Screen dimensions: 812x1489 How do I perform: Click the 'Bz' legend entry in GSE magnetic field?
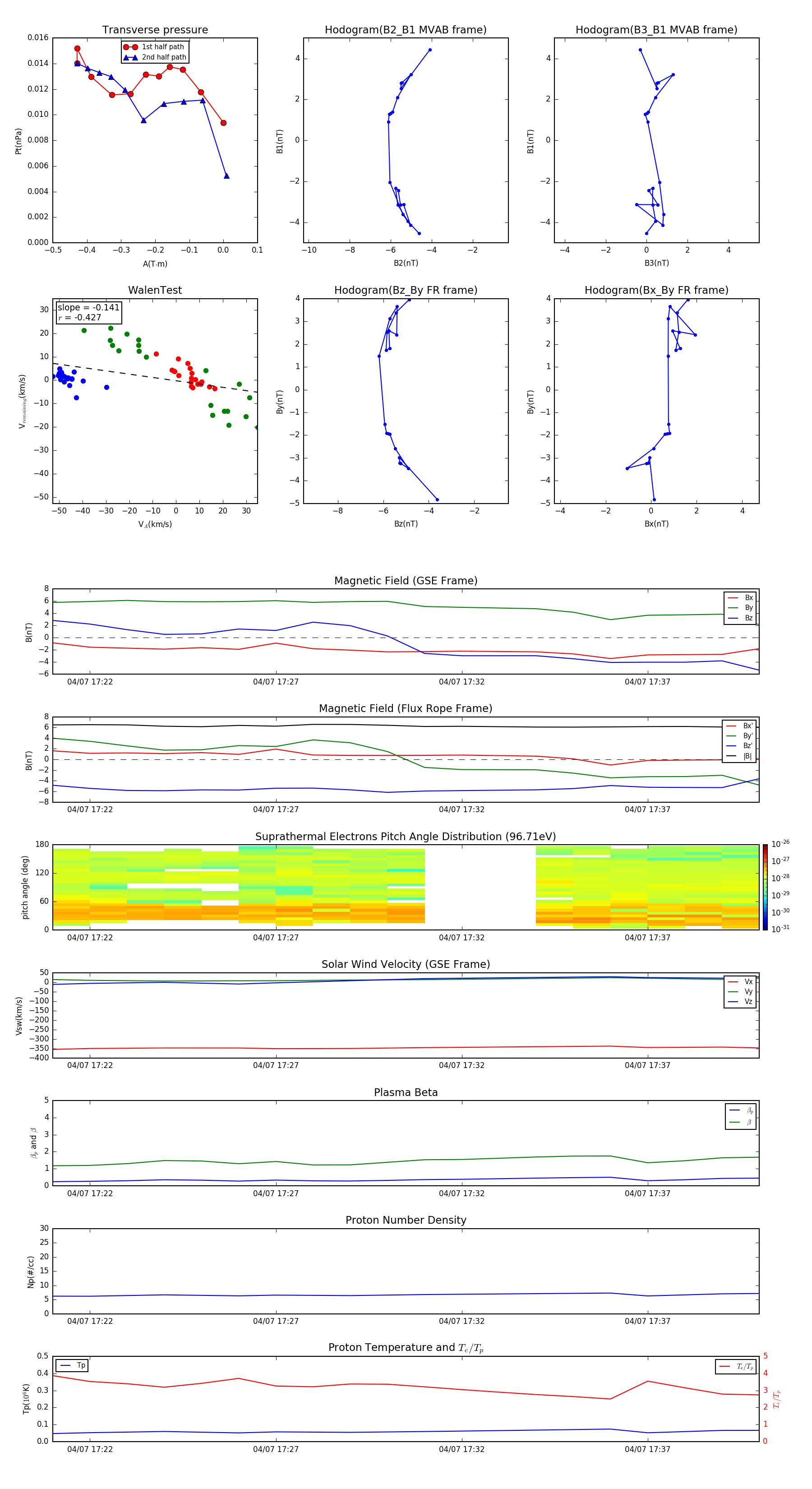point(740,619)
